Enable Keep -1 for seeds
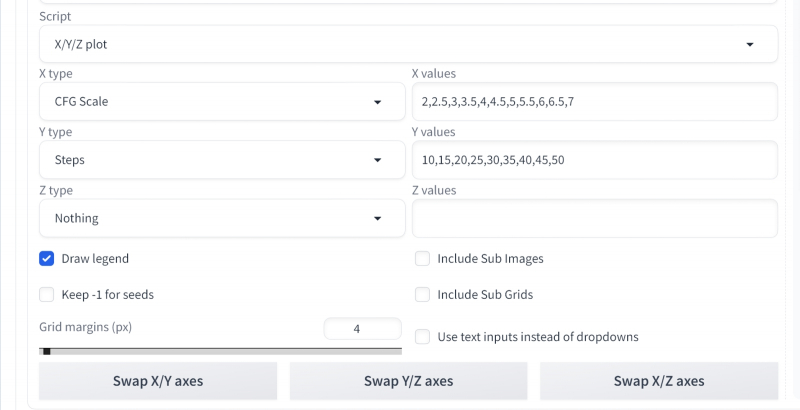 pyautogui.click(x=47, y=295)
